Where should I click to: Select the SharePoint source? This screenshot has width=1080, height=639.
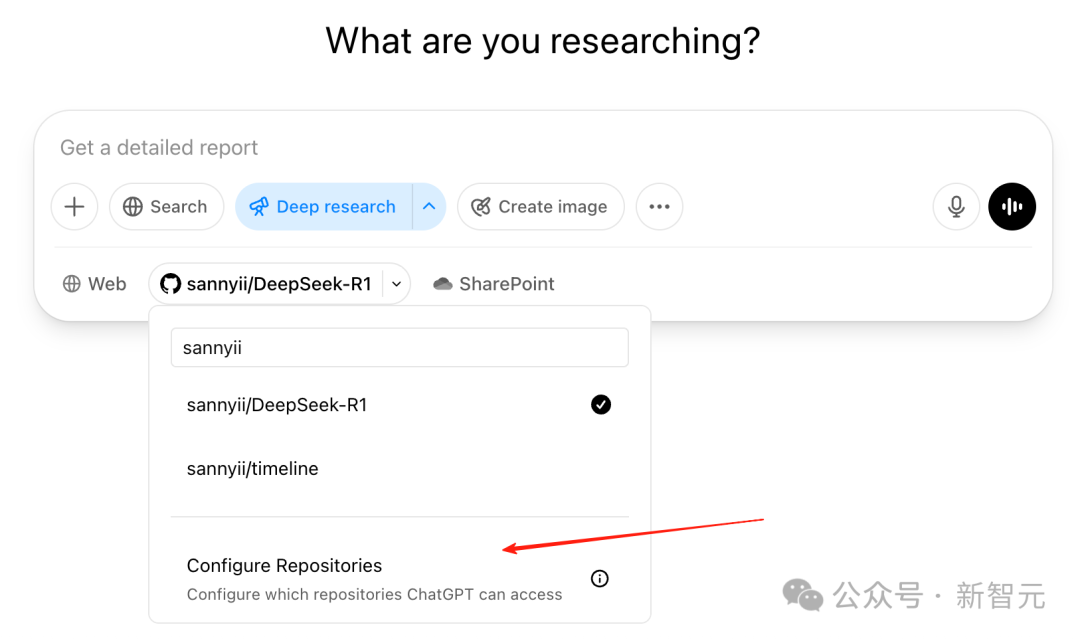point(494,284)
